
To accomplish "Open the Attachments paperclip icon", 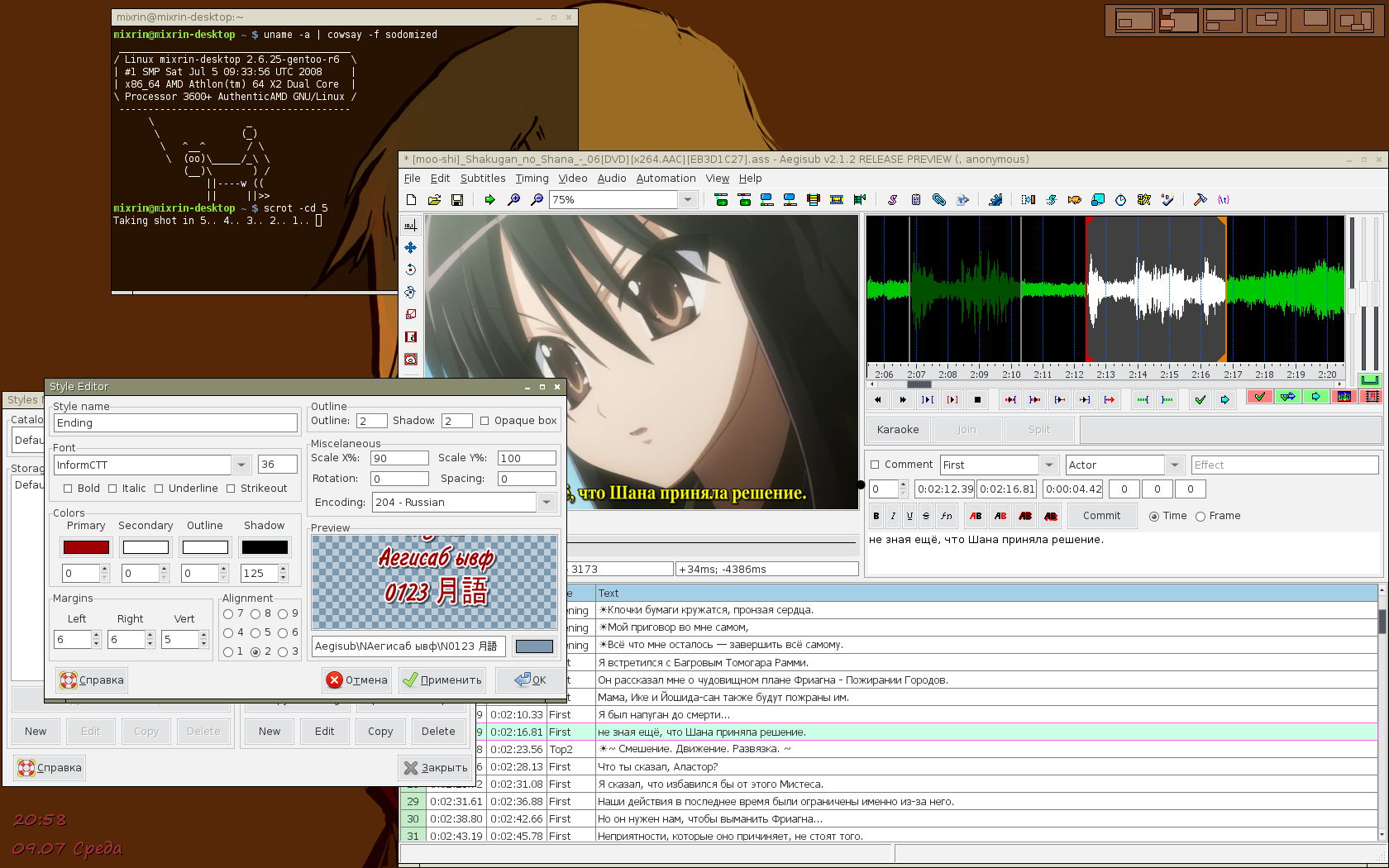I will [x=939, y=199].
